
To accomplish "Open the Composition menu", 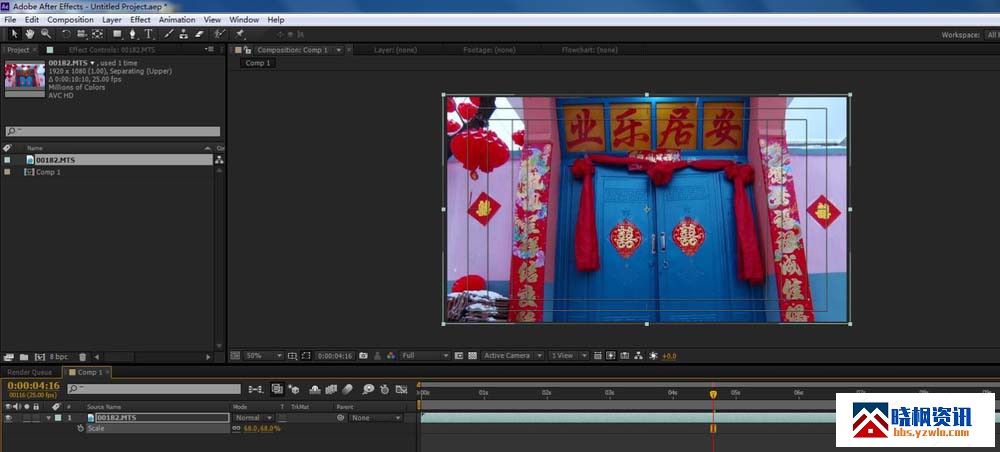I will click(x=70, y=20).
